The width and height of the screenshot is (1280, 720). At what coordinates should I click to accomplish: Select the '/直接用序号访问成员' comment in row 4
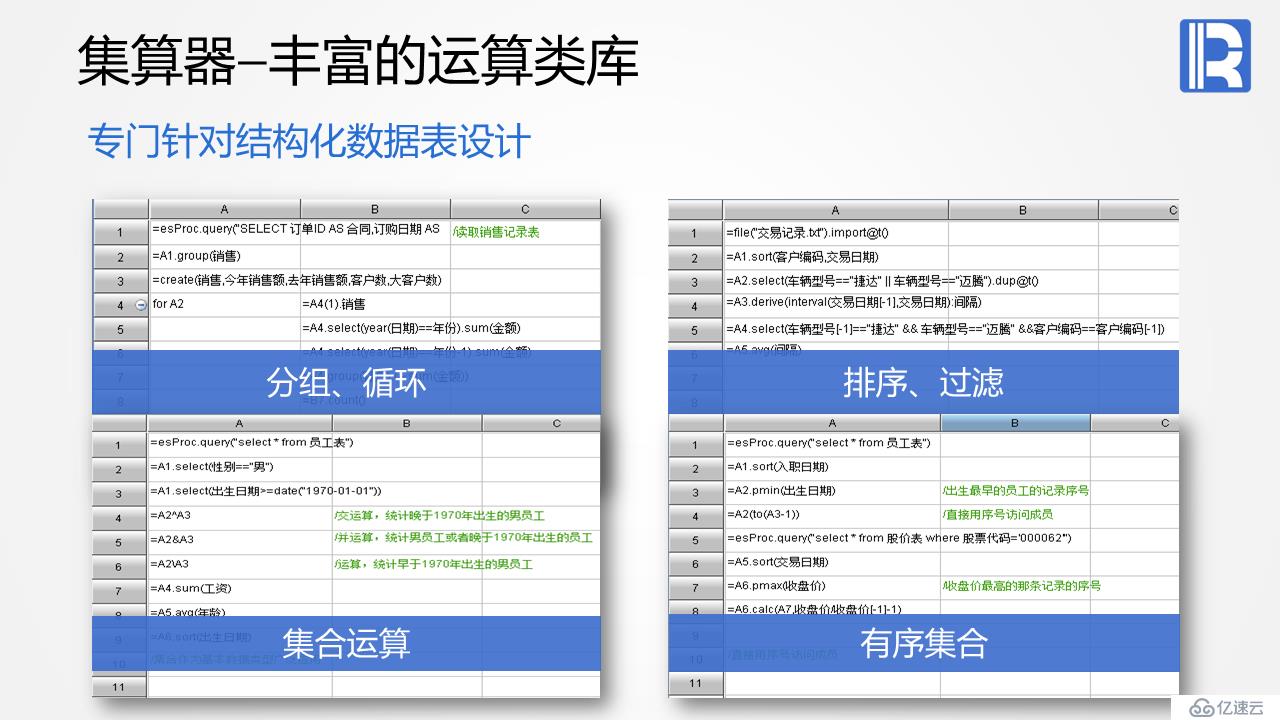(997, 515)
